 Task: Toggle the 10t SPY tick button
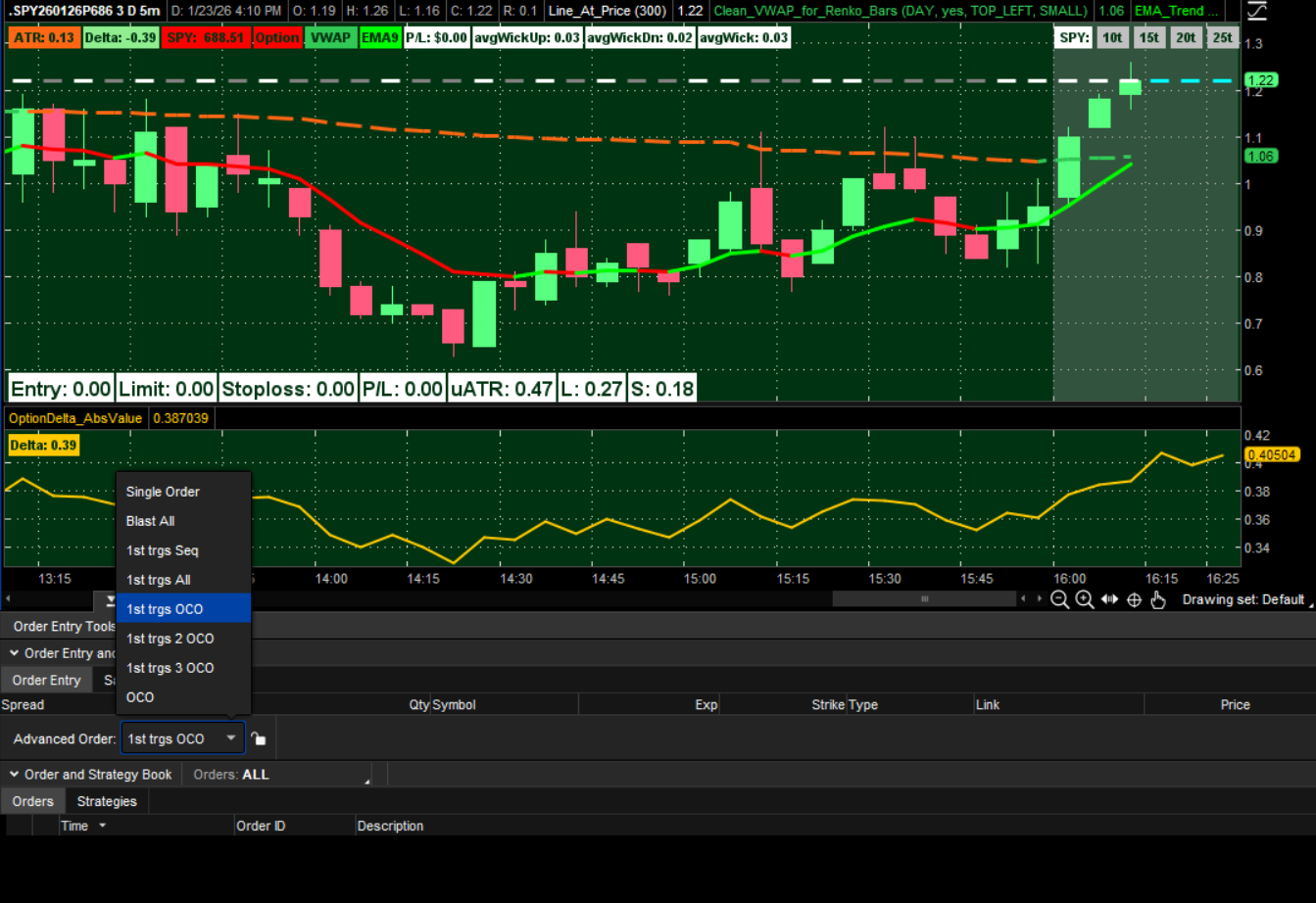(1111, 38)
